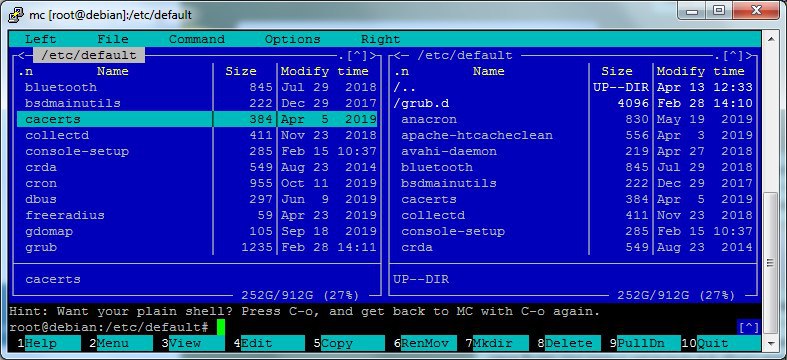Select cacerts highlighted row in left panel
The height and width of the screenshot is (360, 787).
197,119
